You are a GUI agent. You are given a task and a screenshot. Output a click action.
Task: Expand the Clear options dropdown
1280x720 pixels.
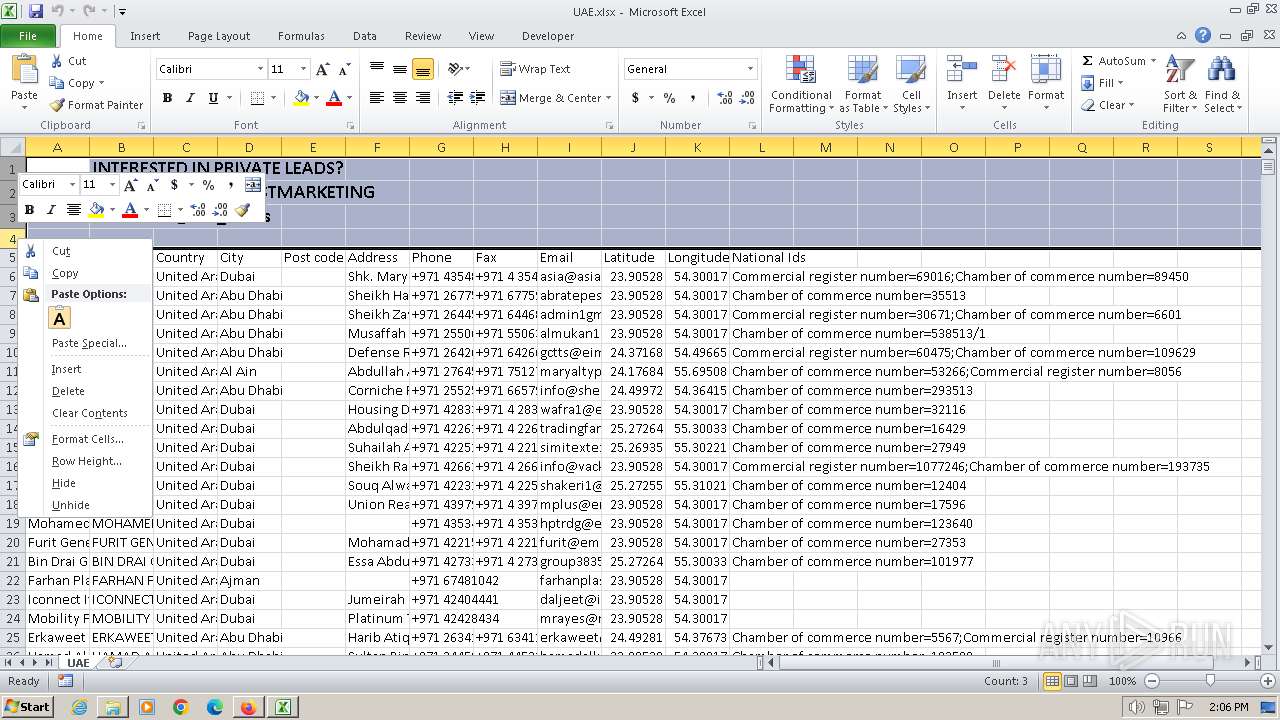pos(1130,105)
